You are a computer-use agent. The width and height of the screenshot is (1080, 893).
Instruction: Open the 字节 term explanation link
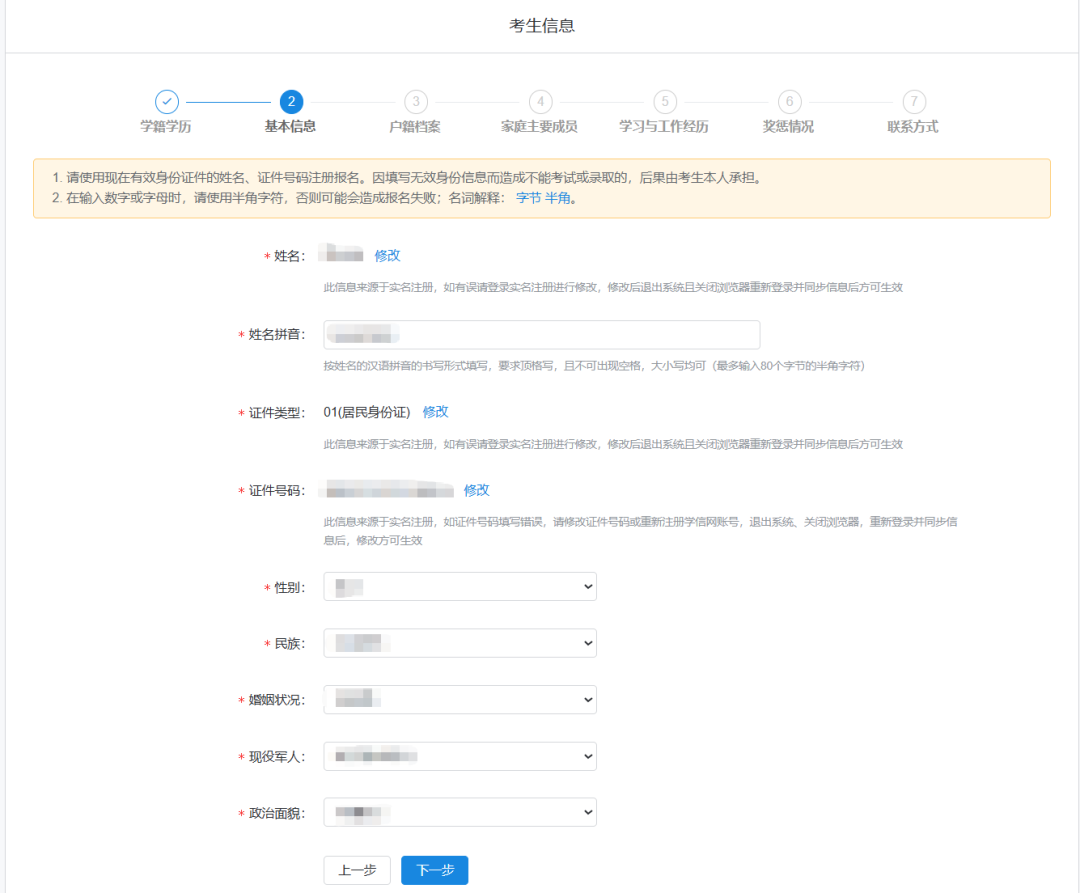[528, 198]
